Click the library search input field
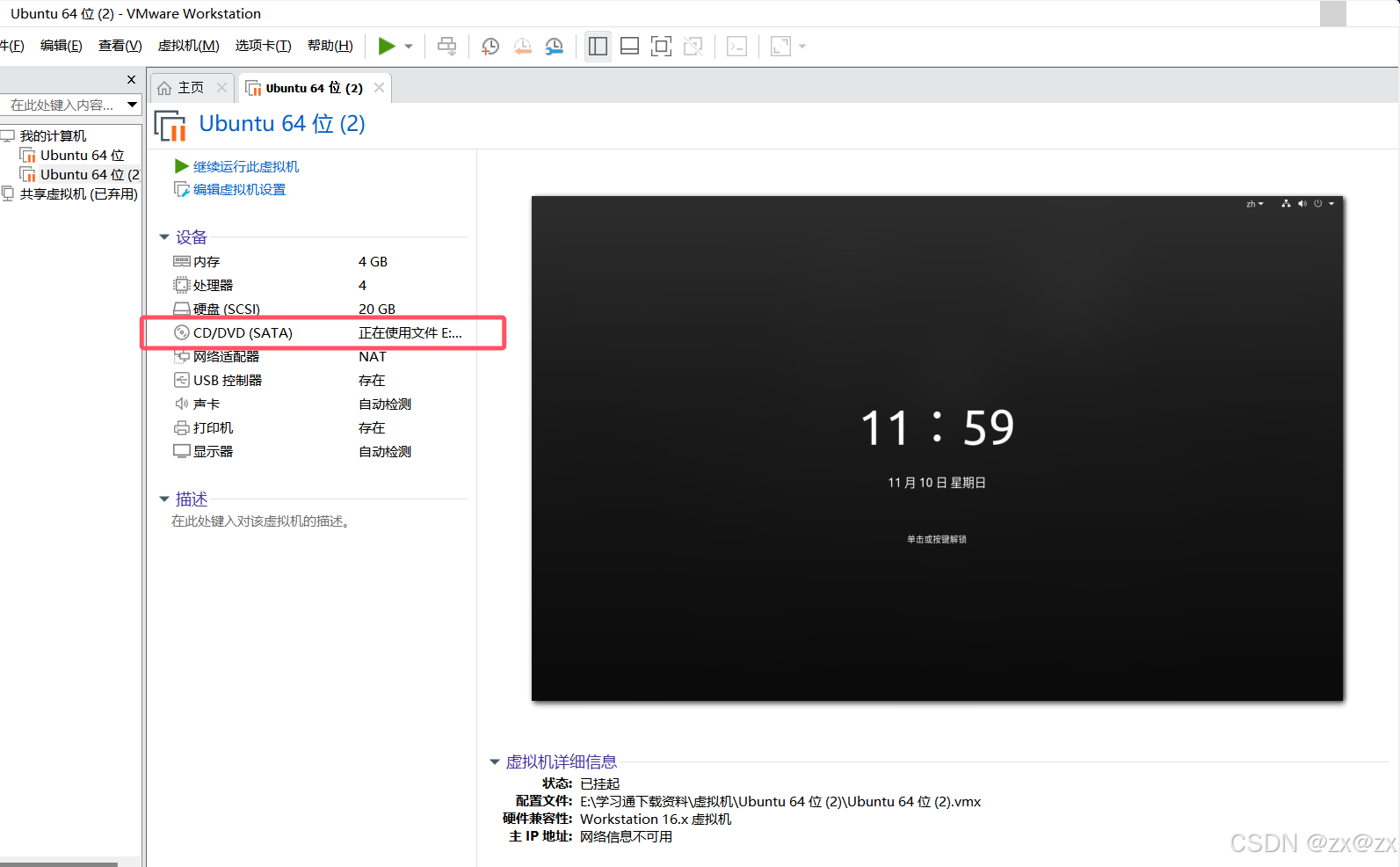This screenshot has width=1400, height=867. point(62,105)
